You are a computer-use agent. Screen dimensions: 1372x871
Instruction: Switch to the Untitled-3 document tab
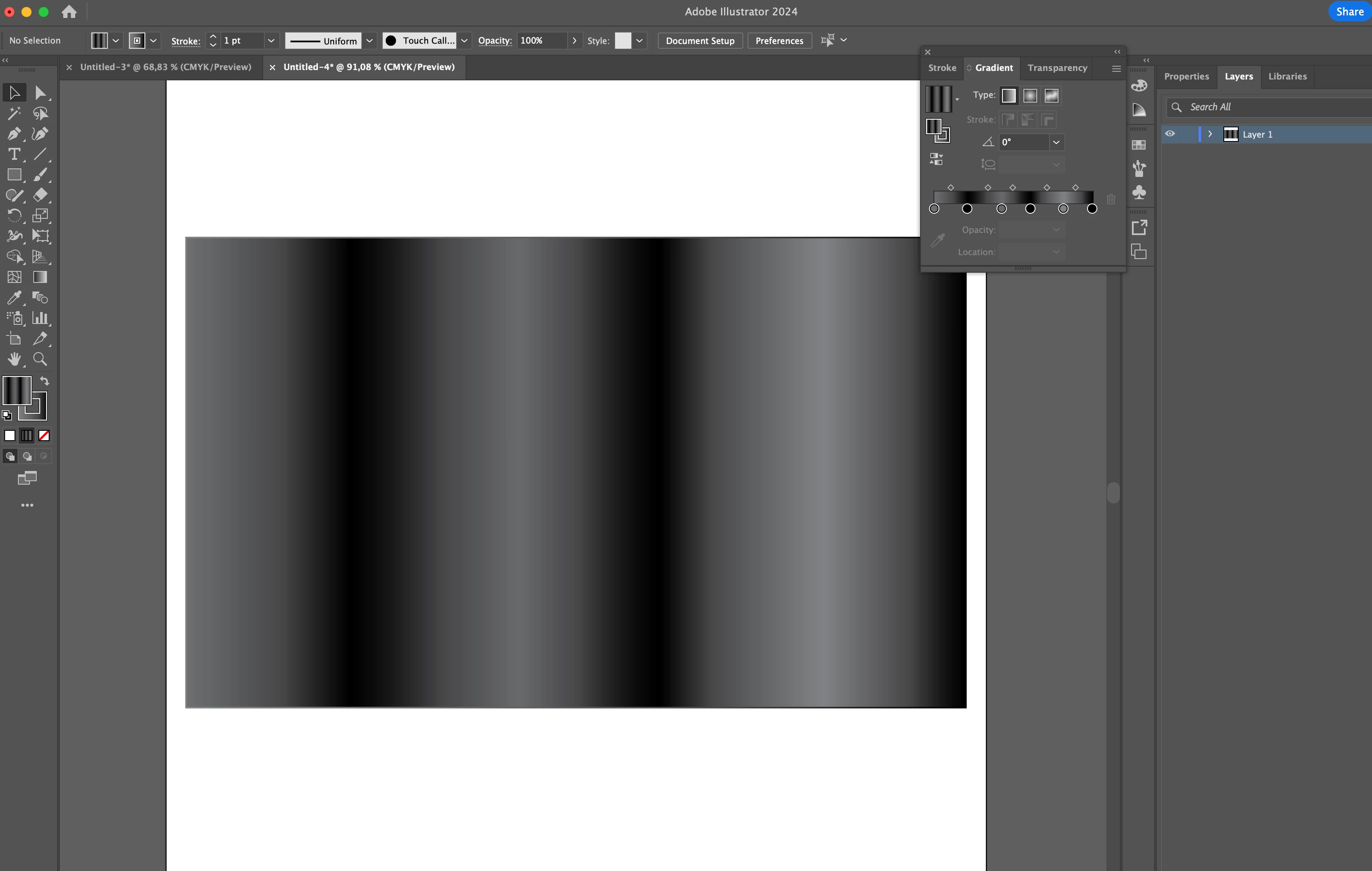pyautogui.click(x=165, y=67)
